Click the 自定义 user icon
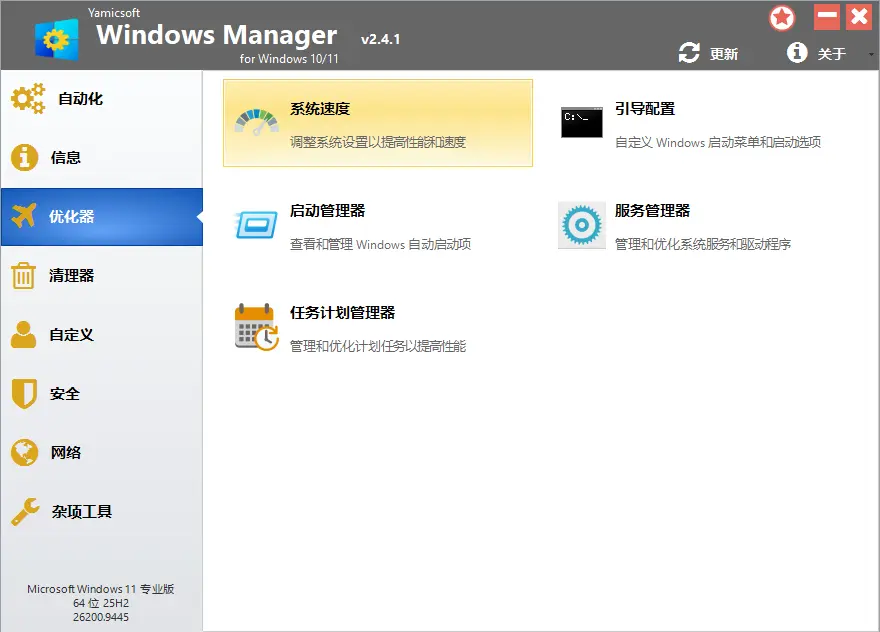880x632 pixels. [x=23, y=335]
